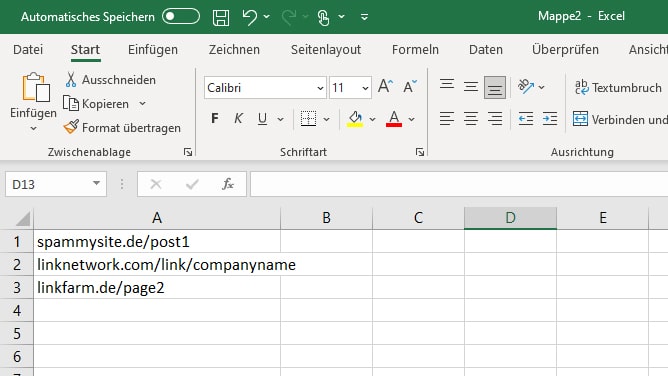Image resolution: width=668 pixels, height=376 pixels.
Task: Click the text orientation icon
Action: pos(526,87)
